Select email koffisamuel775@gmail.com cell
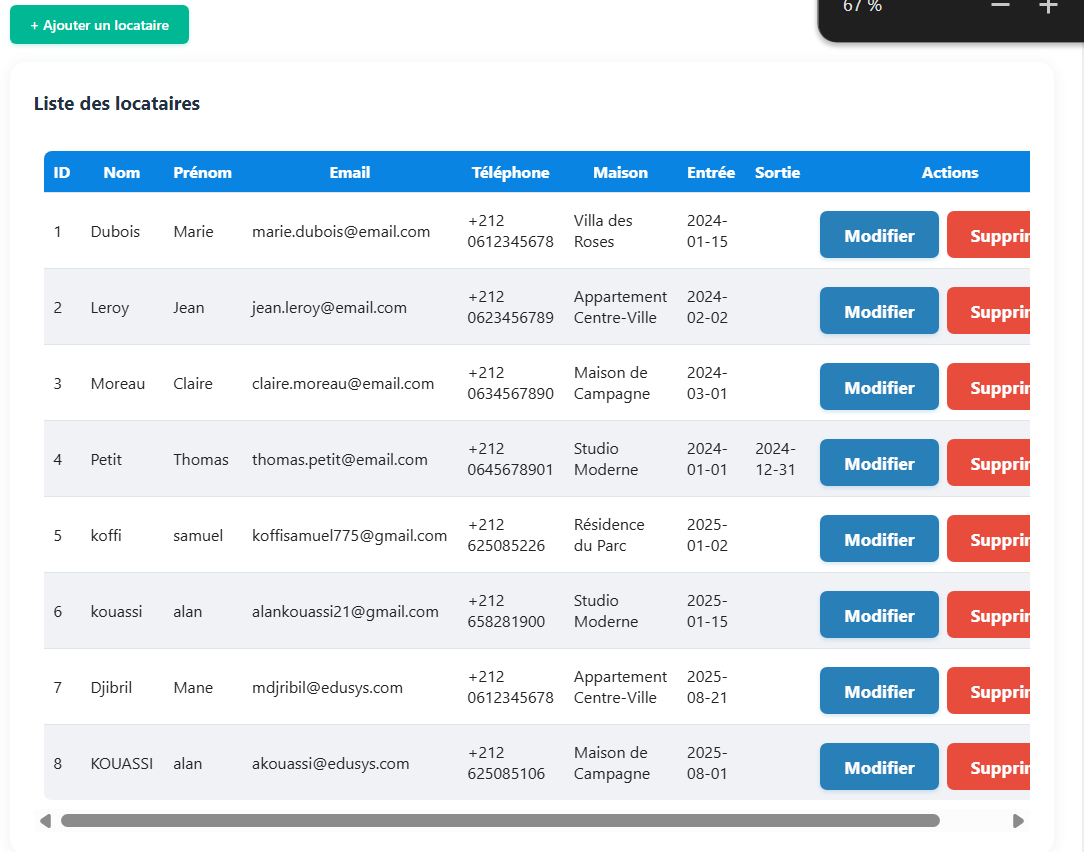Screen dimensions: 1084x852 click(349, 535)
